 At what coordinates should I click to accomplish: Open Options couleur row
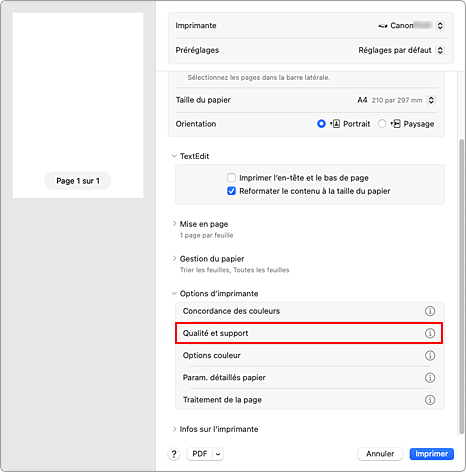tap(310, 355)
